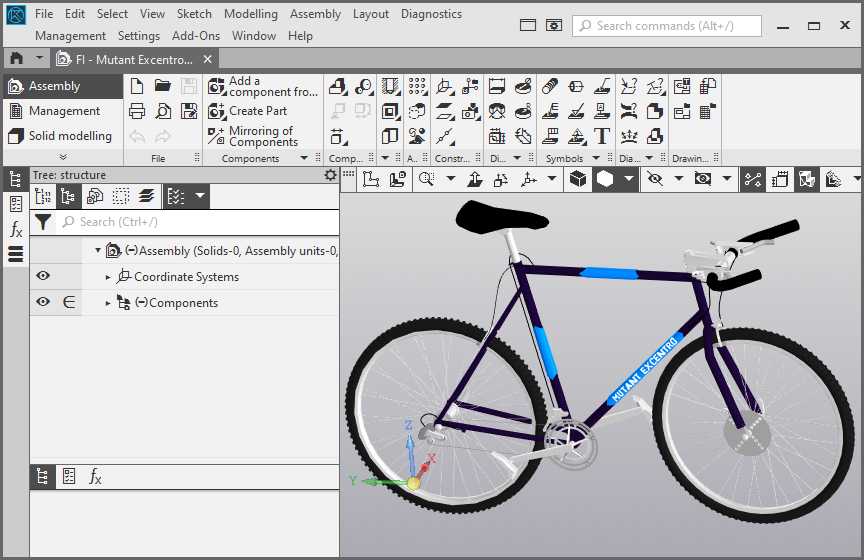
Task: Hide the Coordinate Systems via eye icon
Action: (43, 277)
